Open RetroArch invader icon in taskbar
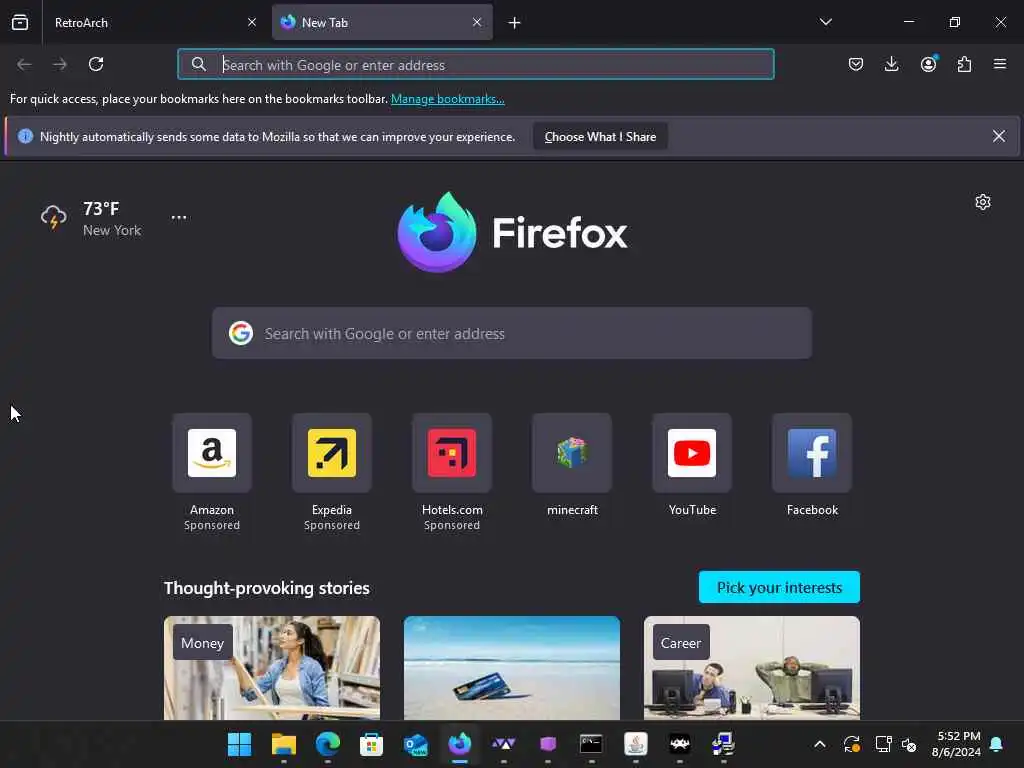Screen dimensions: 1024x768 pyautogui.click(x=679, y=744)
